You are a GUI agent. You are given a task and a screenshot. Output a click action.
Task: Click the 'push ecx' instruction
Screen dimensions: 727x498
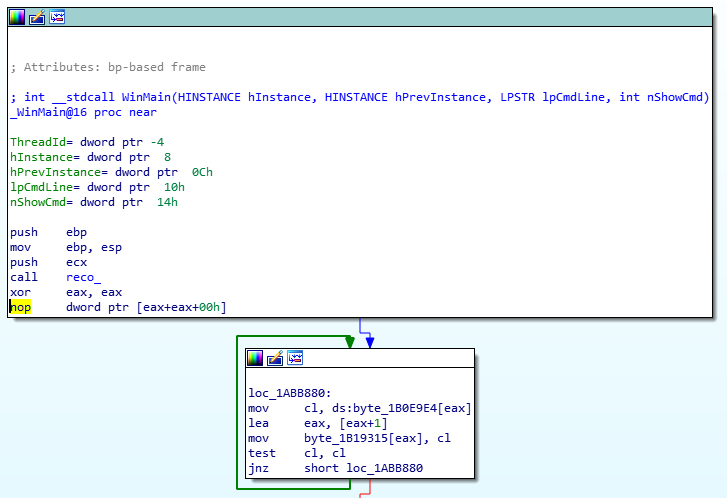tap(49, 262)
